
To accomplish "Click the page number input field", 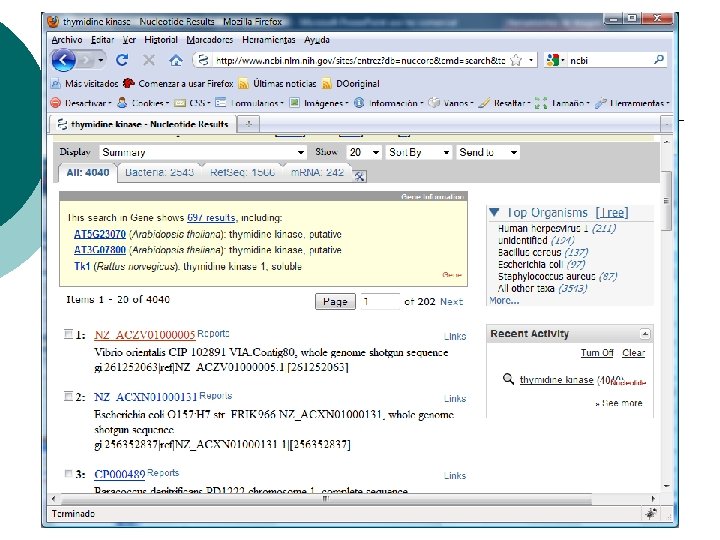I will pyautogui.click(x=380, y=302).
